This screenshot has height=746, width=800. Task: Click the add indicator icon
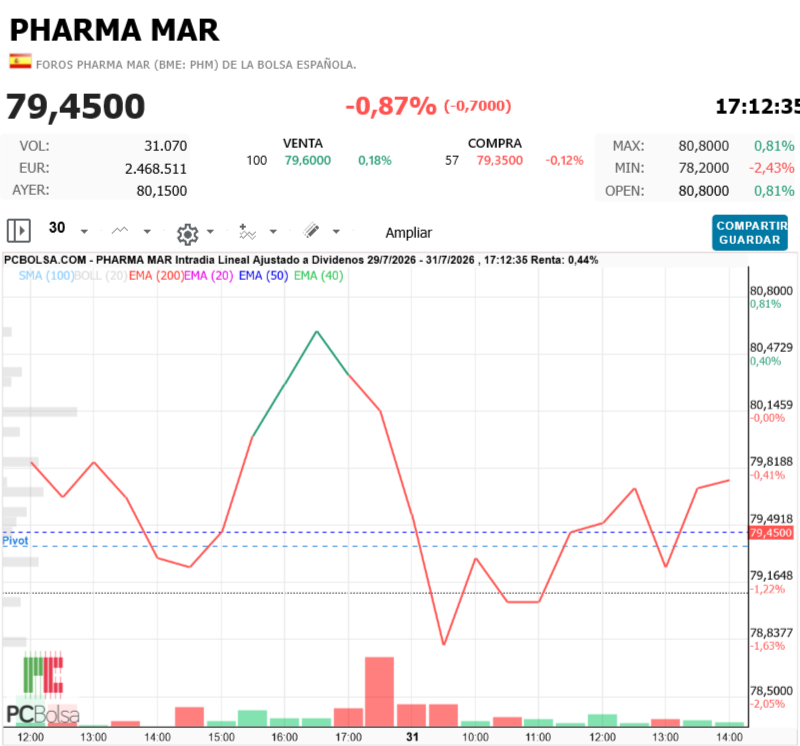point(247,231)
